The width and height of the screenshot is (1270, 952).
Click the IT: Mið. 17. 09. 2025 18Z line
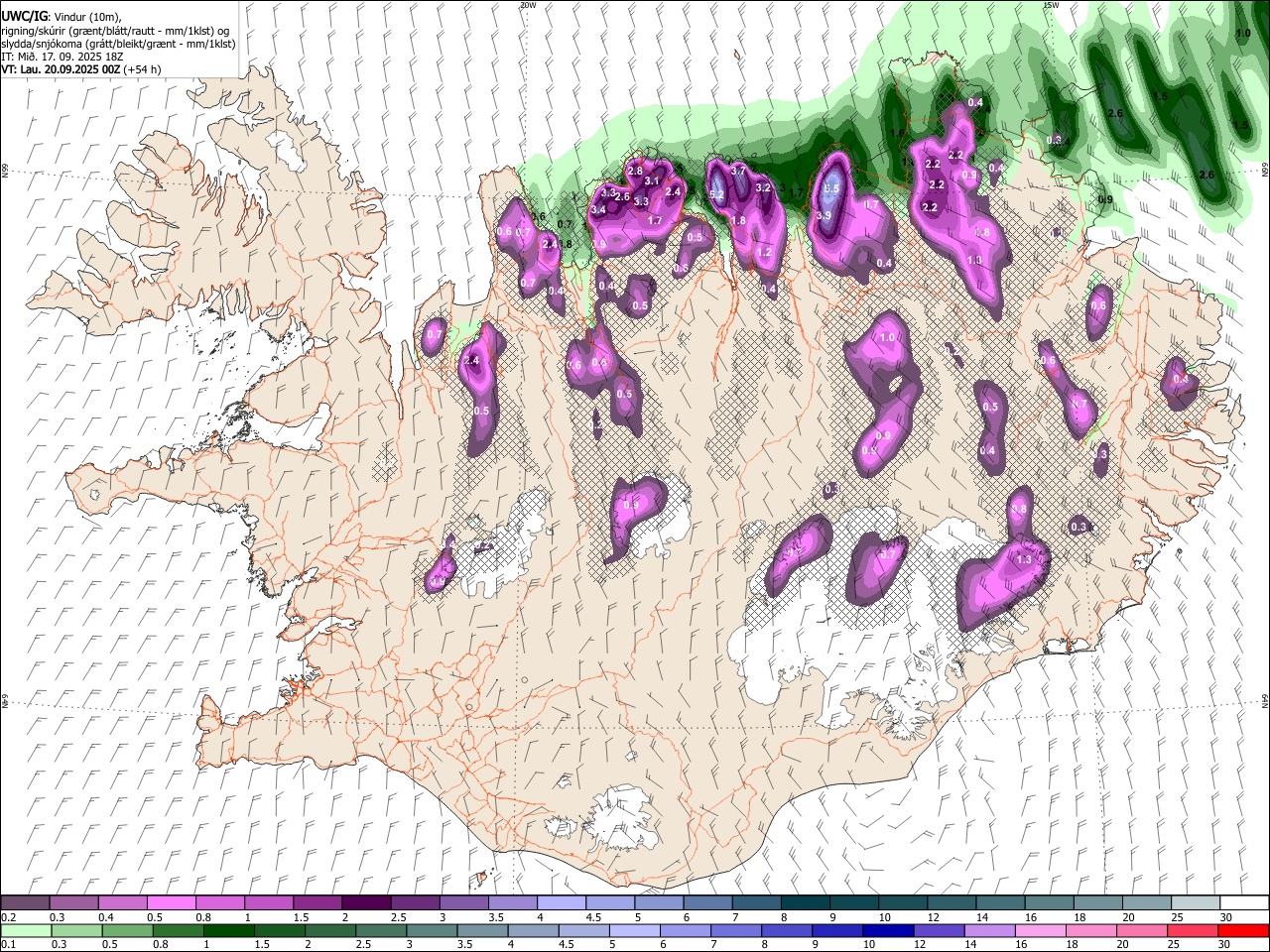point(62,57)
